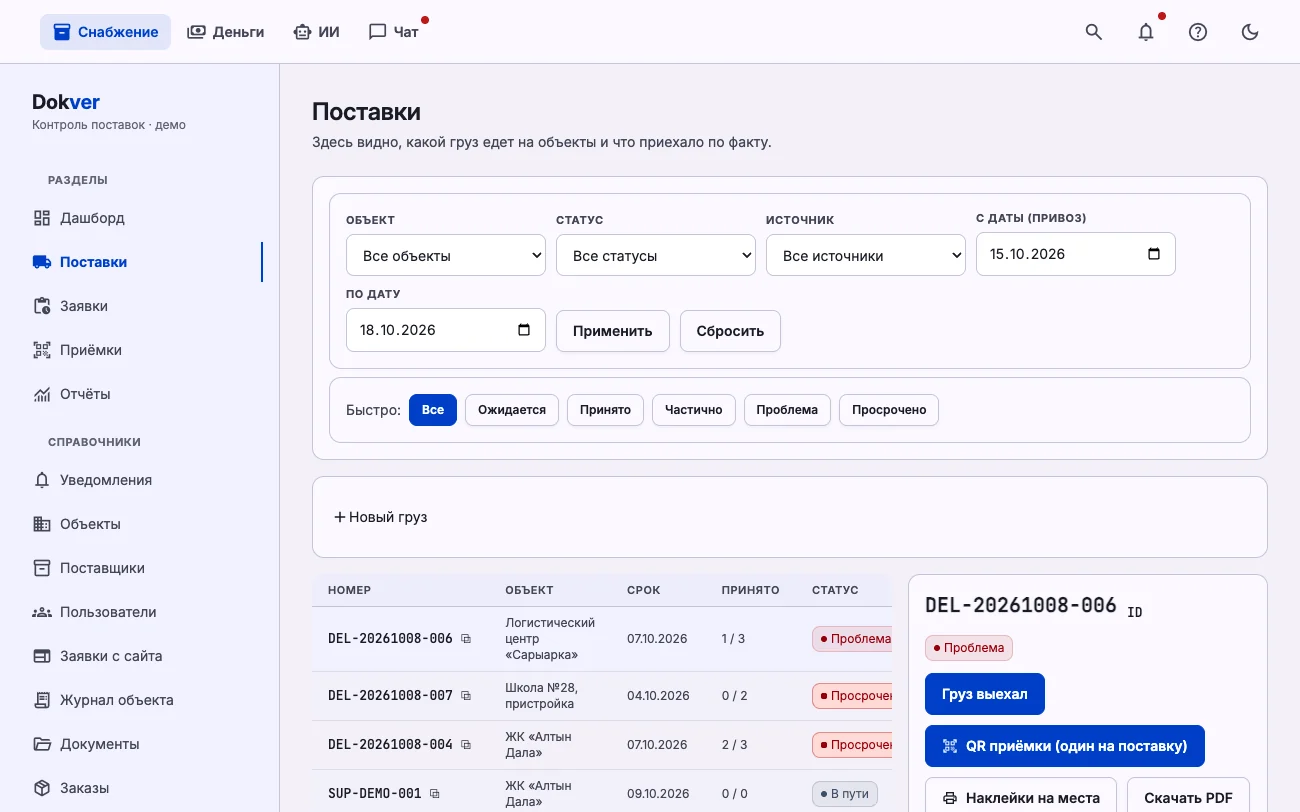
Task: Open Заявки section in the sidebar
Action: tap(140, 306)
